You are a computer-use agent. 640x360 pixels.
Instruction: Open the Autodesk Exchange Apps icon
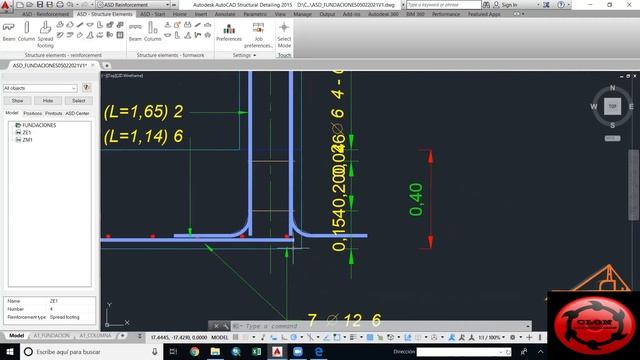[x=546, y=5]
